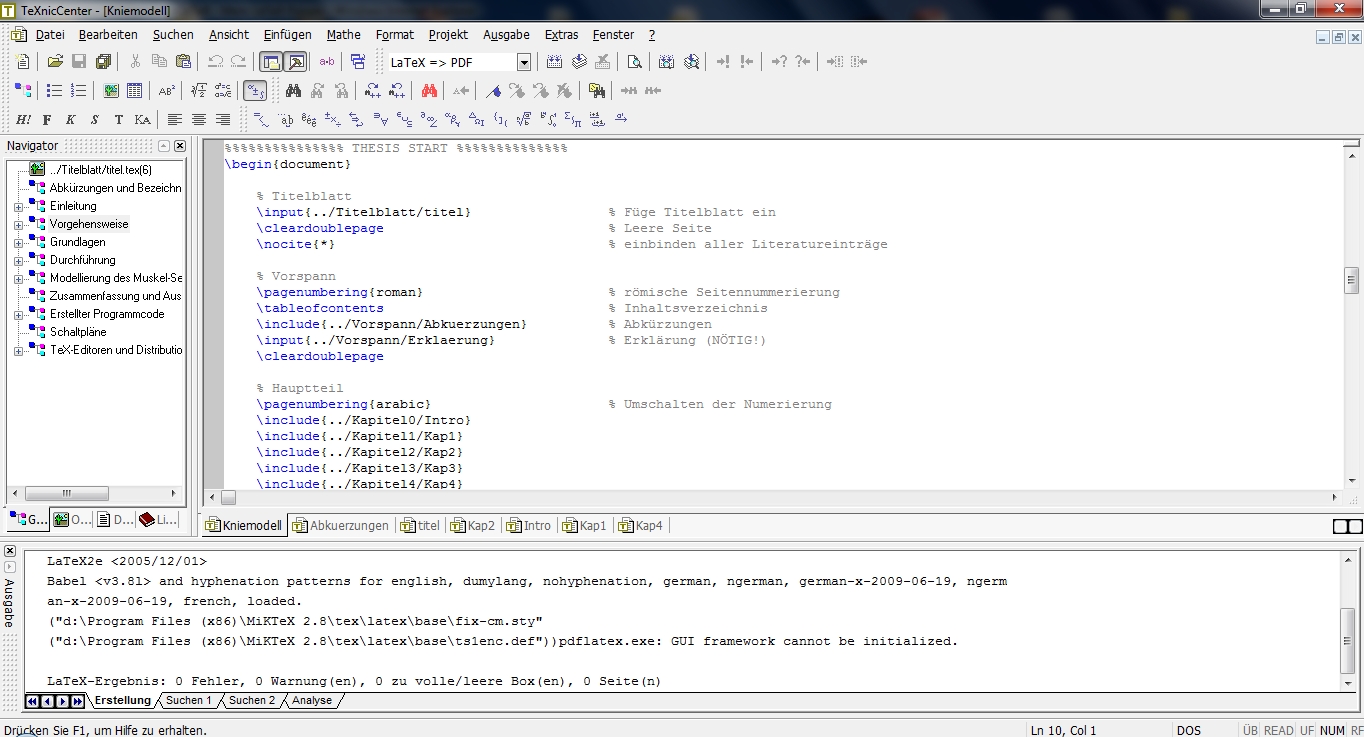Click the square root fraction icon

pyautogui.click(x=199, y=91)
